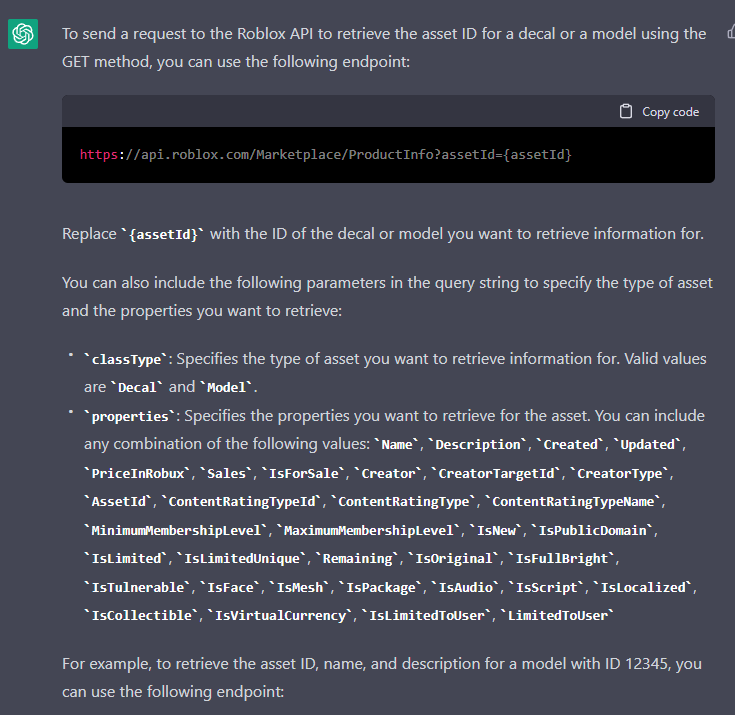The width and height of the screenshot is (735, 715).
Task: Click the 'IsLocalized' property value
Action: [643, 588]
